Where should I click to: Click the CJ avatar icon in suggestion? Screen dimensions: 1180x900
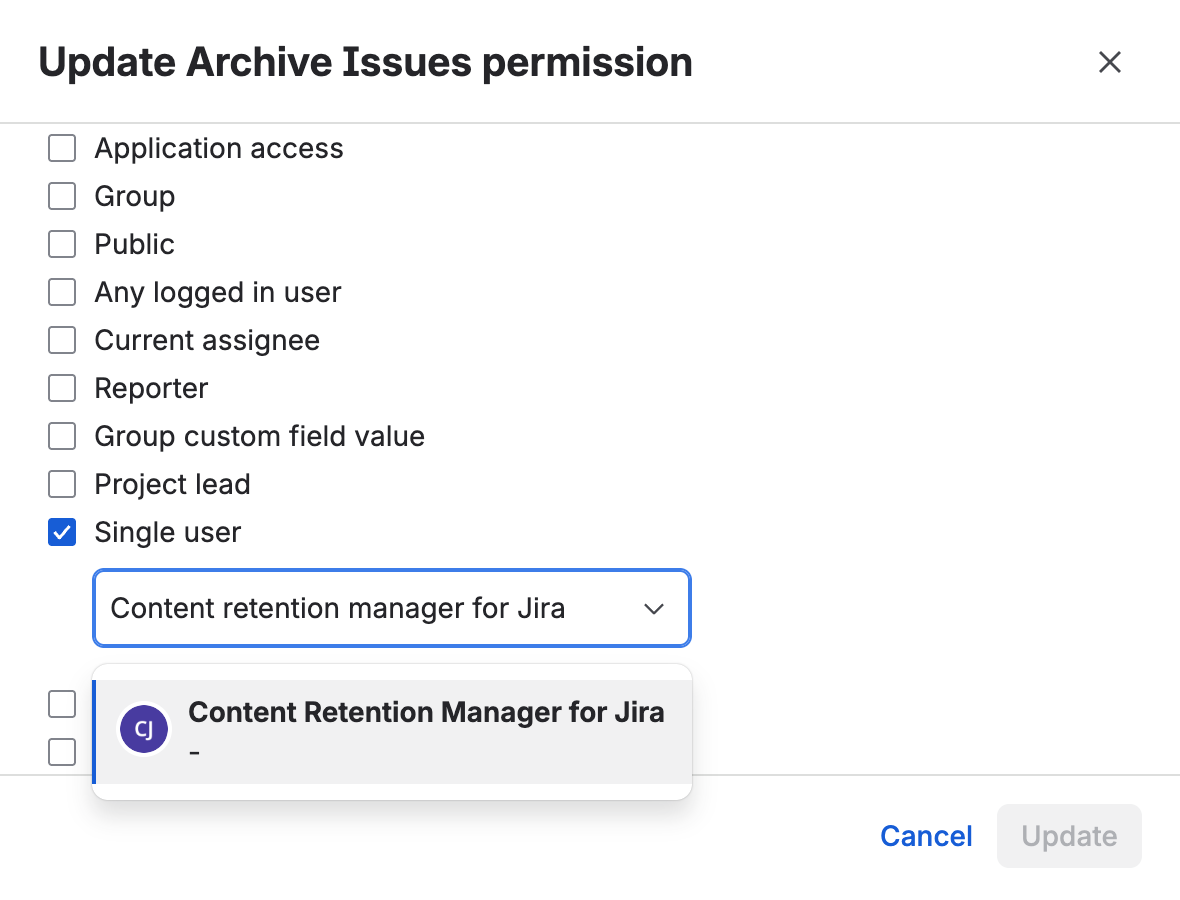coord(144,728)
